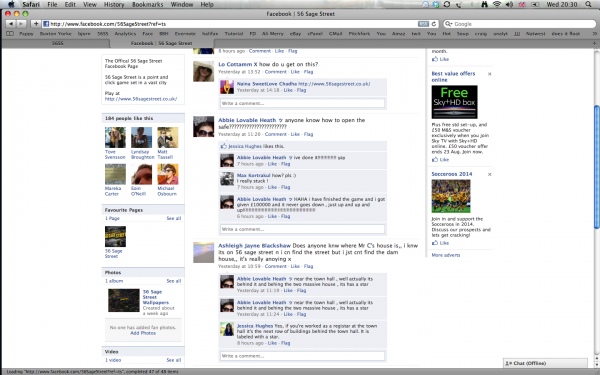
Task: Write a comment under Ashleigh's post
Action: point(302,356)
